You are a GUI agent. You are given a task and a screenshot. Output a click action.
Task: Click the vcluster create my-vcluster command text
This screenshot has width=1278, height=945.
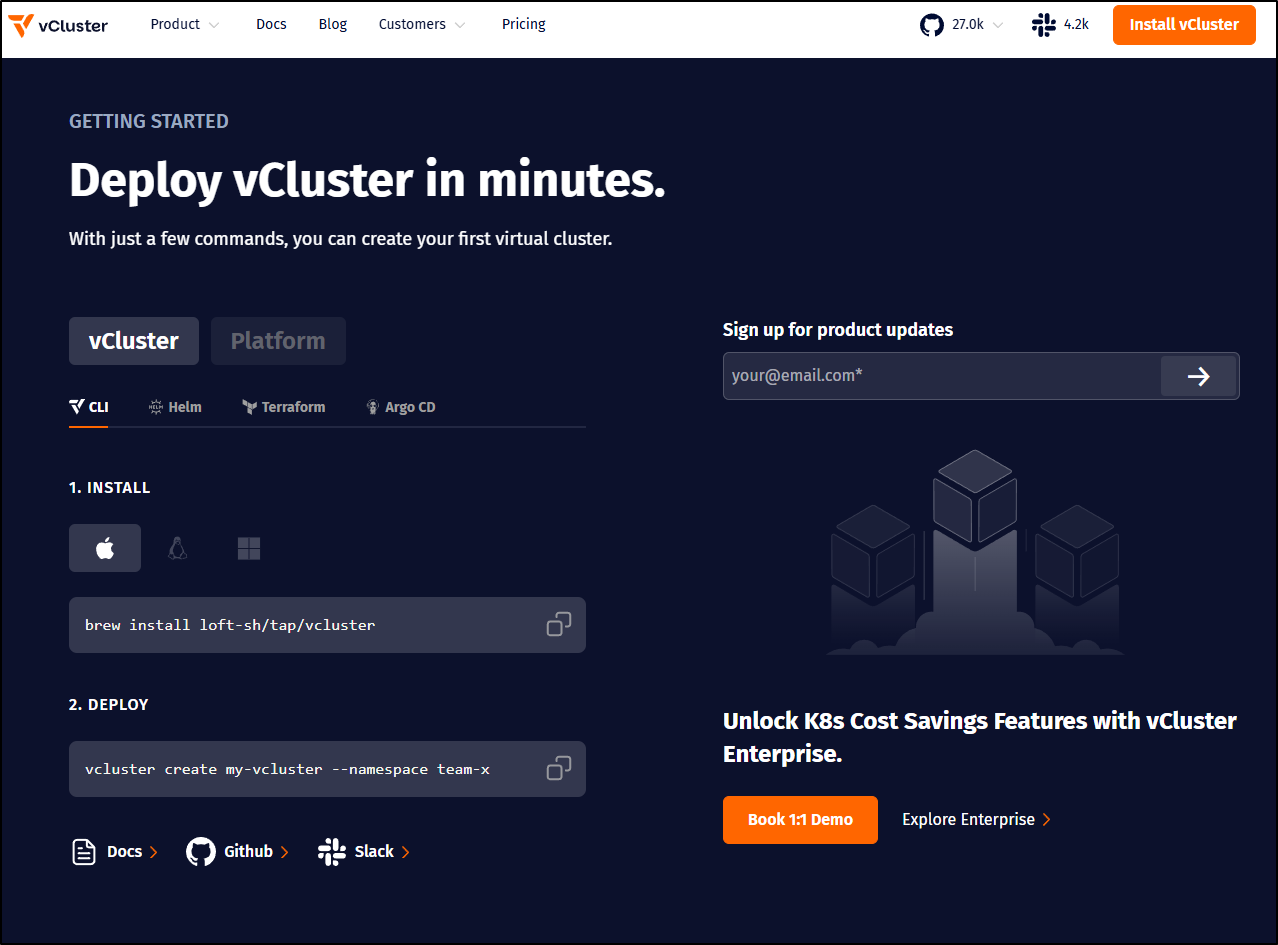click(x=287, y=769)
